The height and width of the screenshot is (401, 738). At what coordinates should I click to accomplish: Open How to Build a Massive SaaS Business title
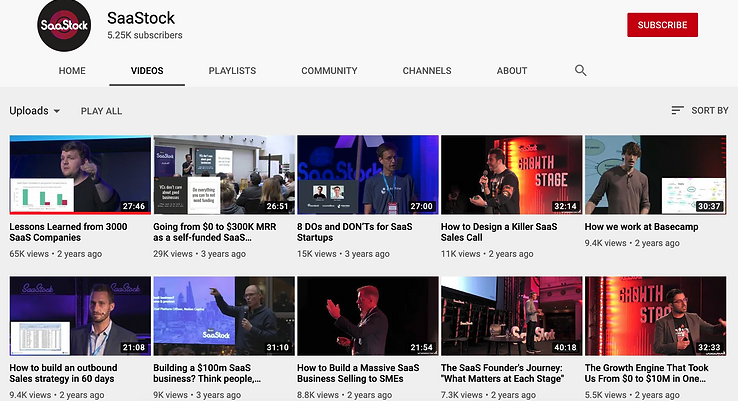358,373
